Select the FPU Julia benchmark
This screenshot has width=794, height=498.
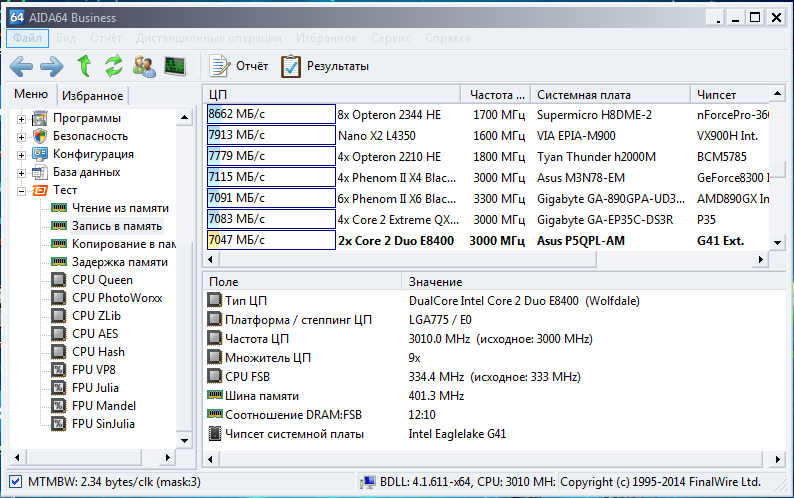click(x=96, y=387)
